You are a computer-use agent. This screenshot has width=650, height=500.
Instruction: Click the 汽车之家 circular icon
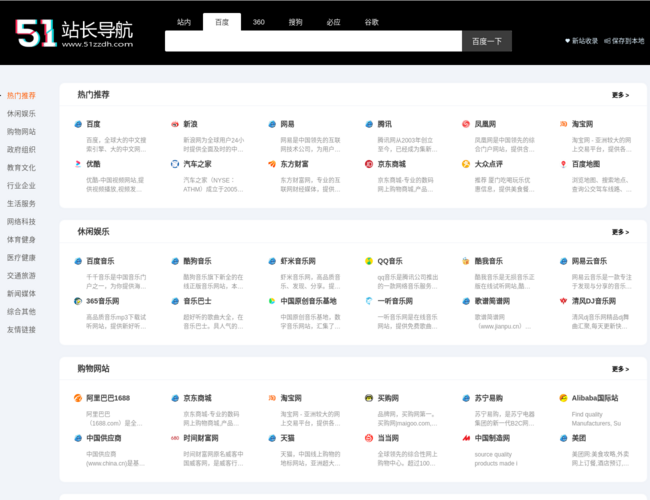[175, 164]
